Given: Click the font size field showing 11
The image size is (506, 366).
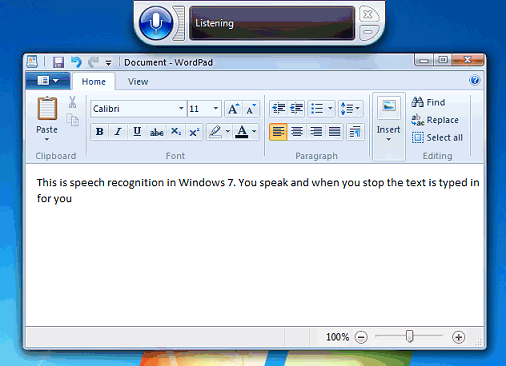Looking at the screenshot, I should pyautogui.click(x=199, y=109).
